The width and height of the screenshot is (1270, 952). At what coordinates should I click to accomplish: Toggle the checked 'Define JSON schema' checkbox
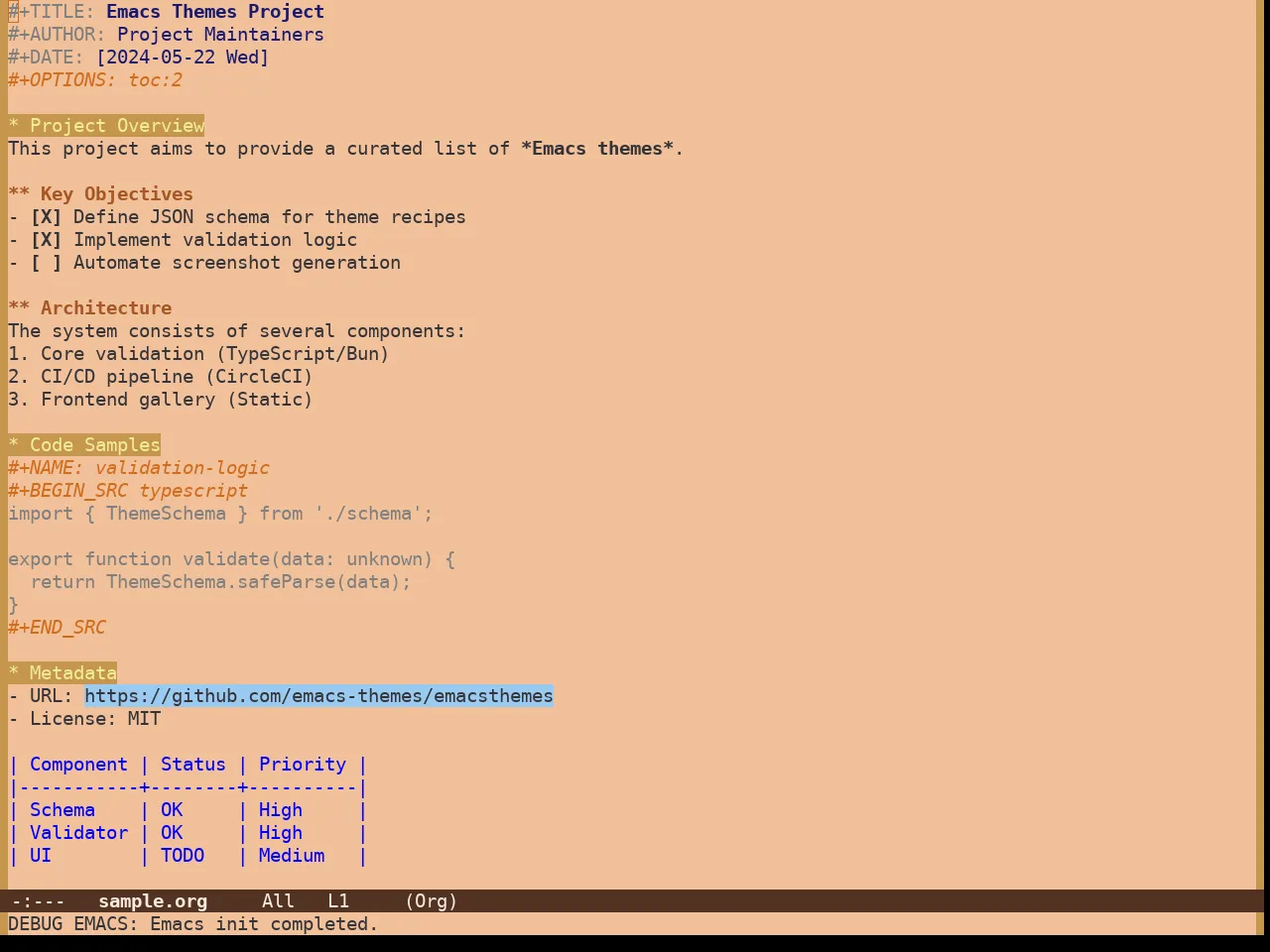point(46,217)
